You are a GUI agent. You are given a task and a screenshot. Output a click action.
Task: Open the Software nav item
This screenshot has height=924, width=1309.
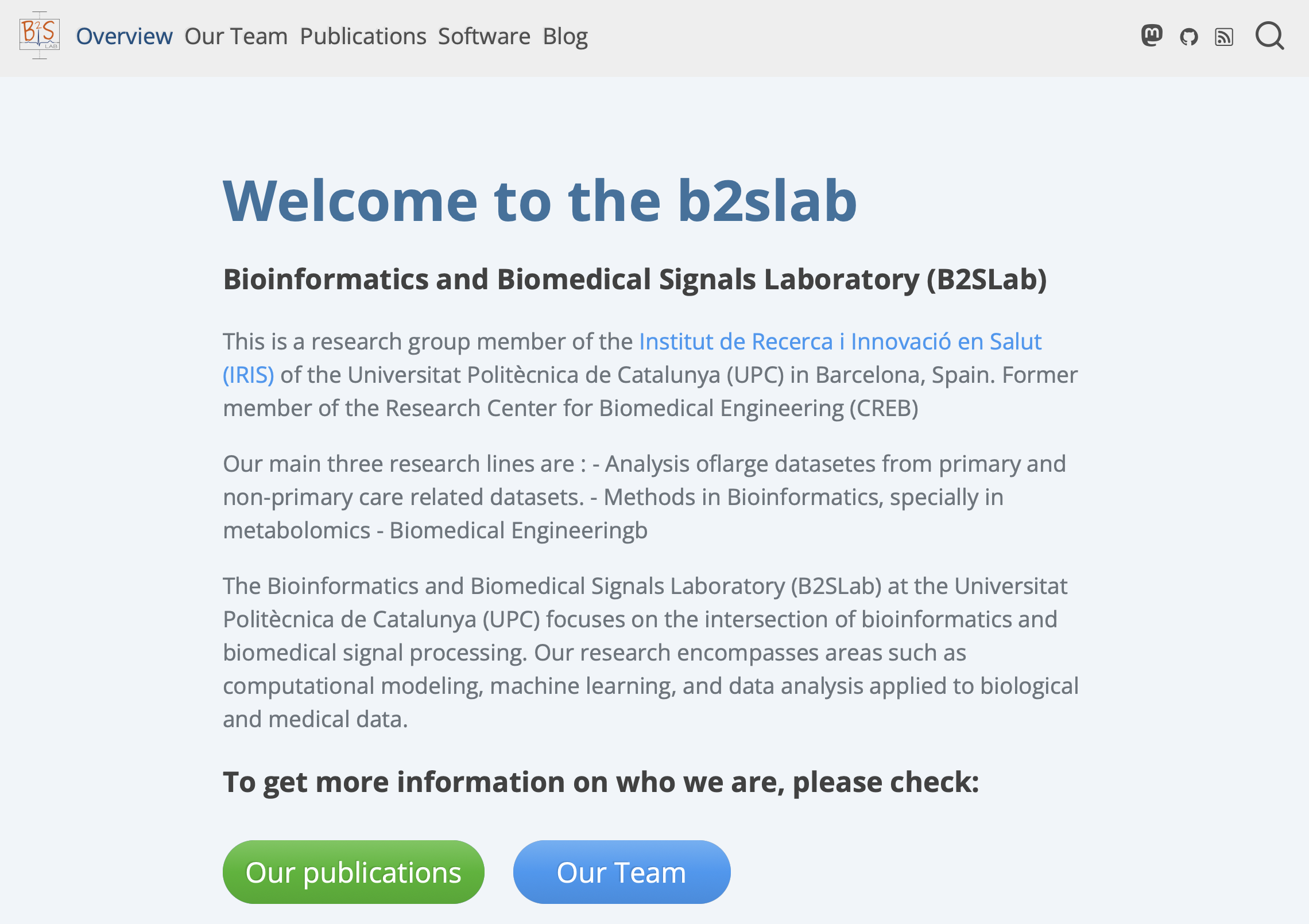click(484, 36)
